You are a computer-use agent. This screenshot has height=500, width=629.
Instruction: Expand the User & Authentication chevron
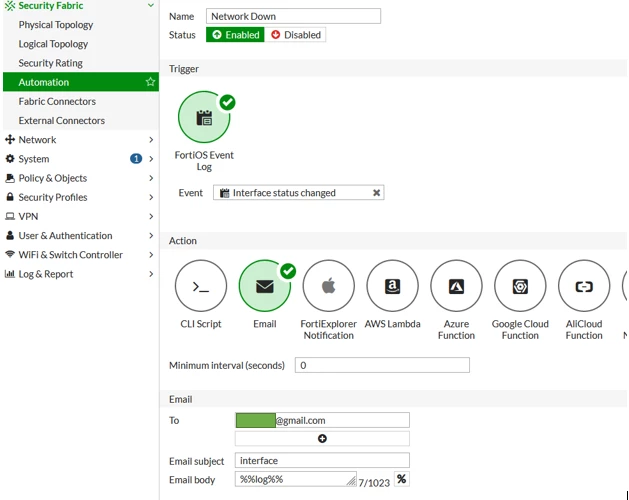click(x=151, y=235)
